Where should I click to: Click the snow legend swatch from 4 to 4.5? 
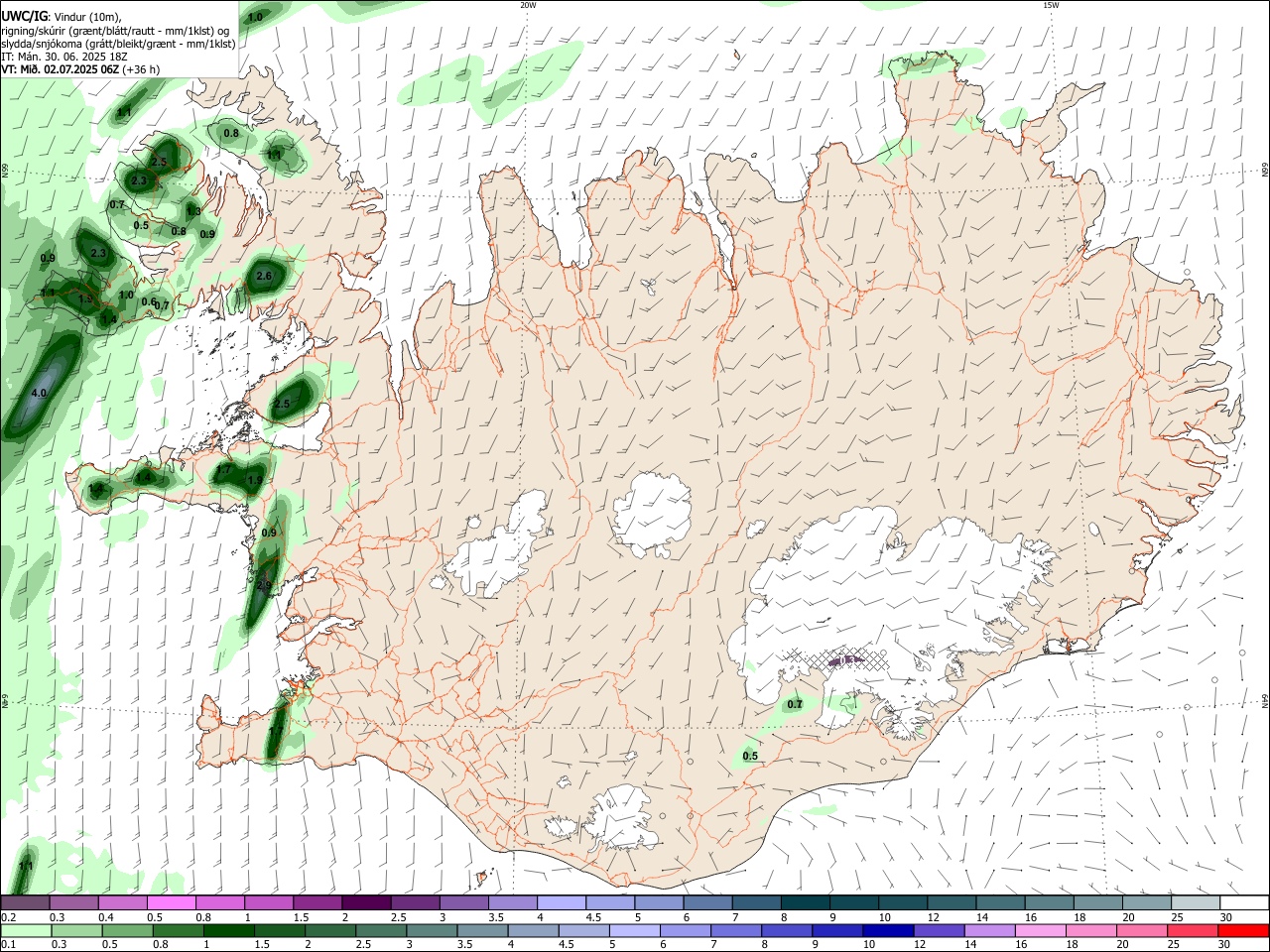click(561, 903)
